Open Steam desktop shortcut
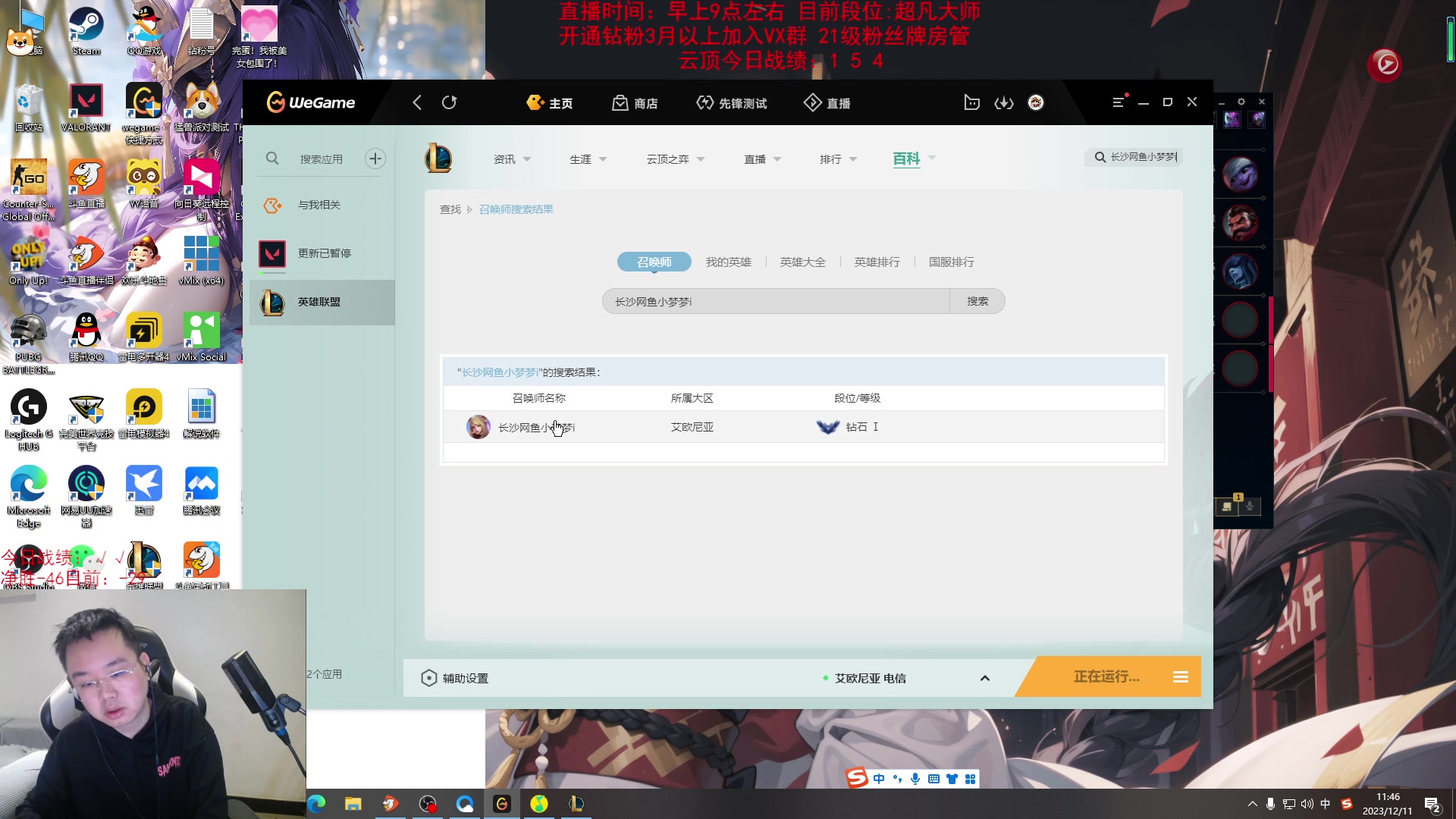 tap(86, 32)
